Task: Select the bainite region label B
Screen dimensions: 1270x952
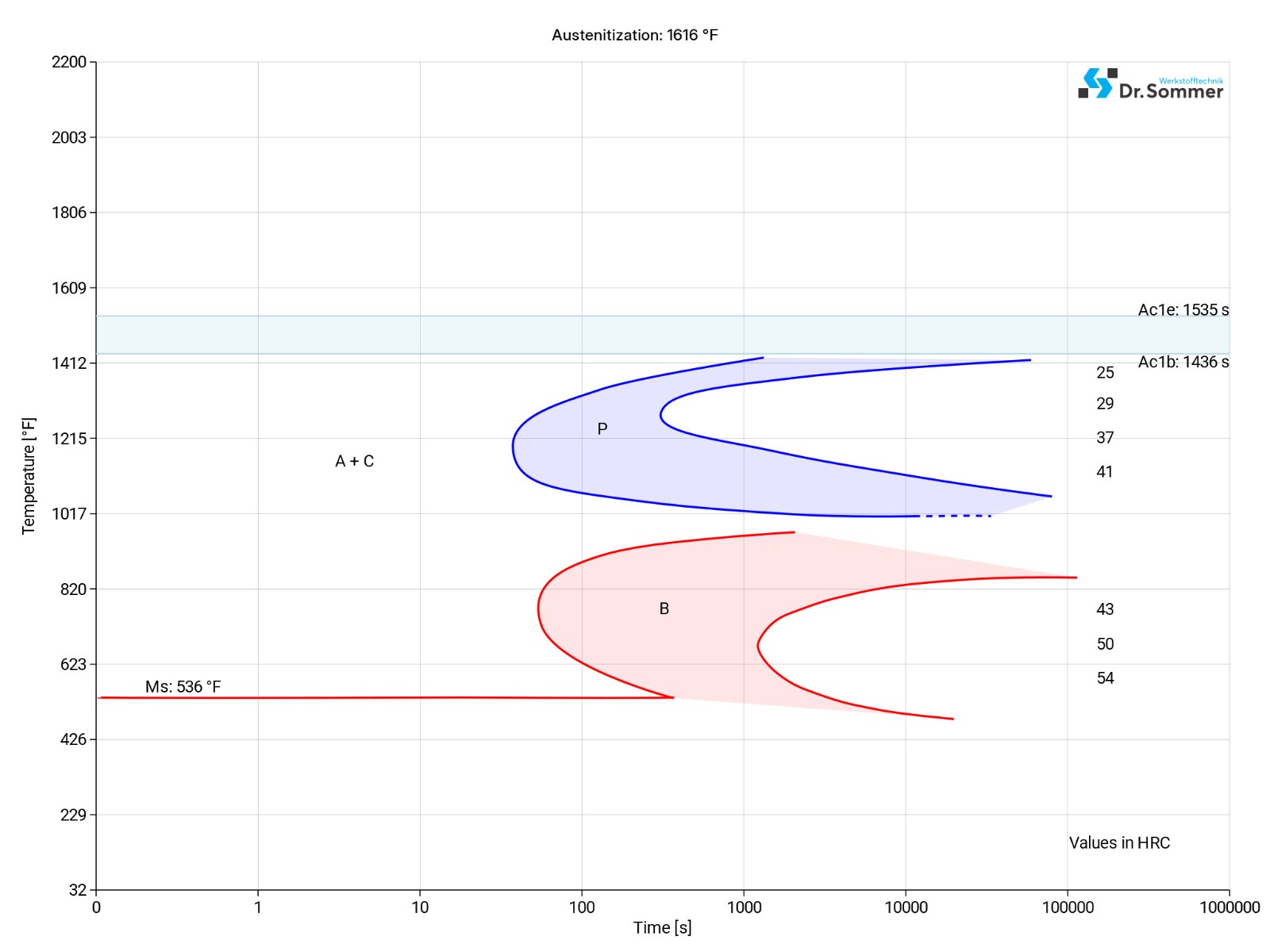Action: [x=664, y=608]
